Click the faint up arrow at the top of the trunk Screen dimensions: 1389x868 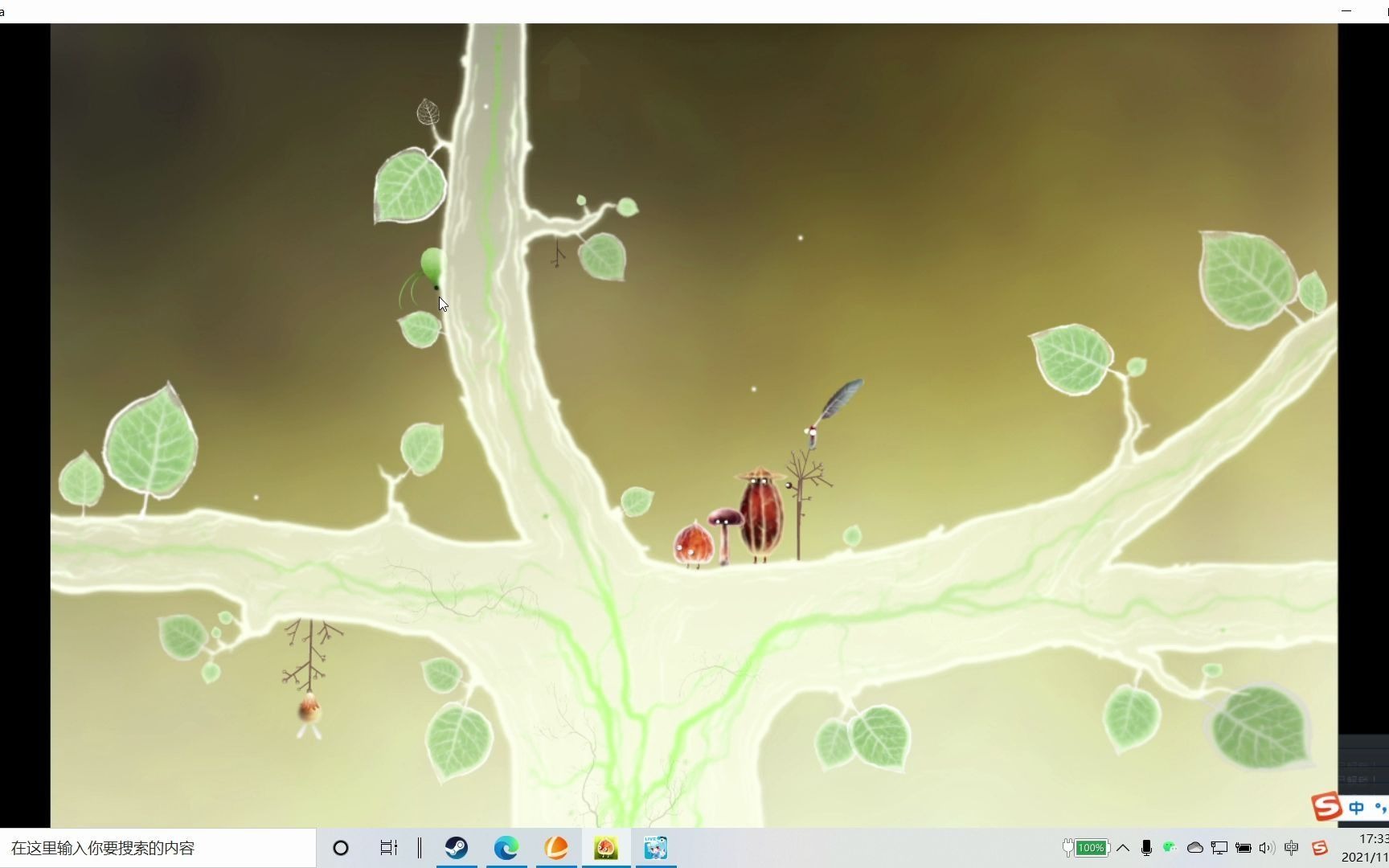pyautogui.click(x=564, y=68)
